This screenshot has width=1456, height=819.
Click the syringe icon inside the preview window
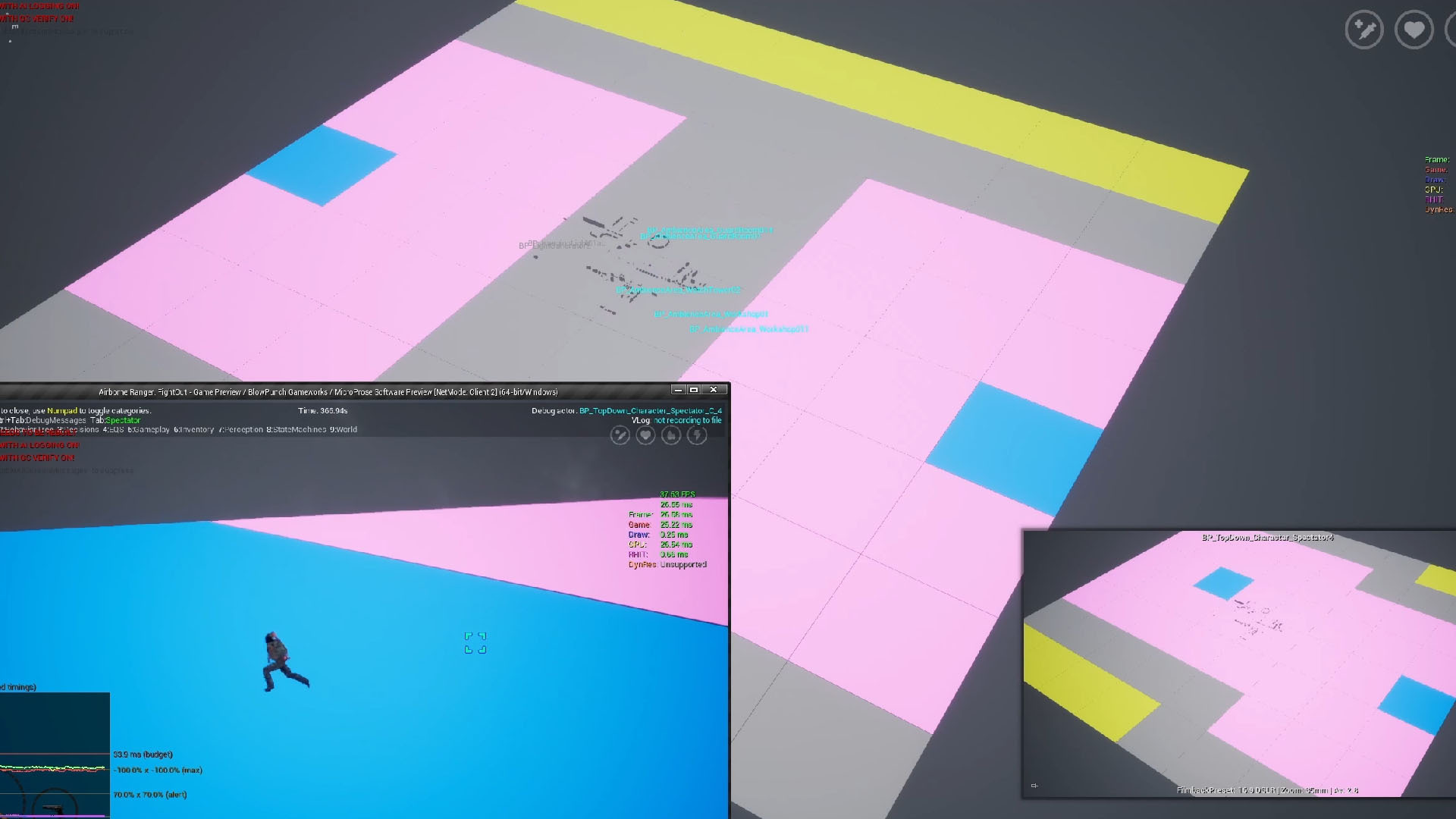pos(620,435)
